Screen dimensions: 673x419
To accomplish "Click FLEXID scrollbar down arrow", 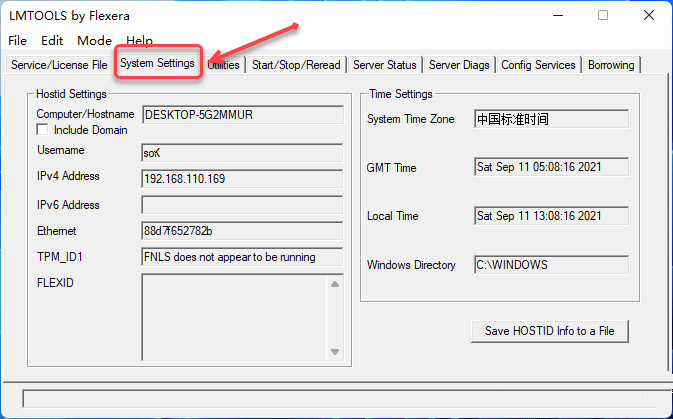I will point(335,352).
